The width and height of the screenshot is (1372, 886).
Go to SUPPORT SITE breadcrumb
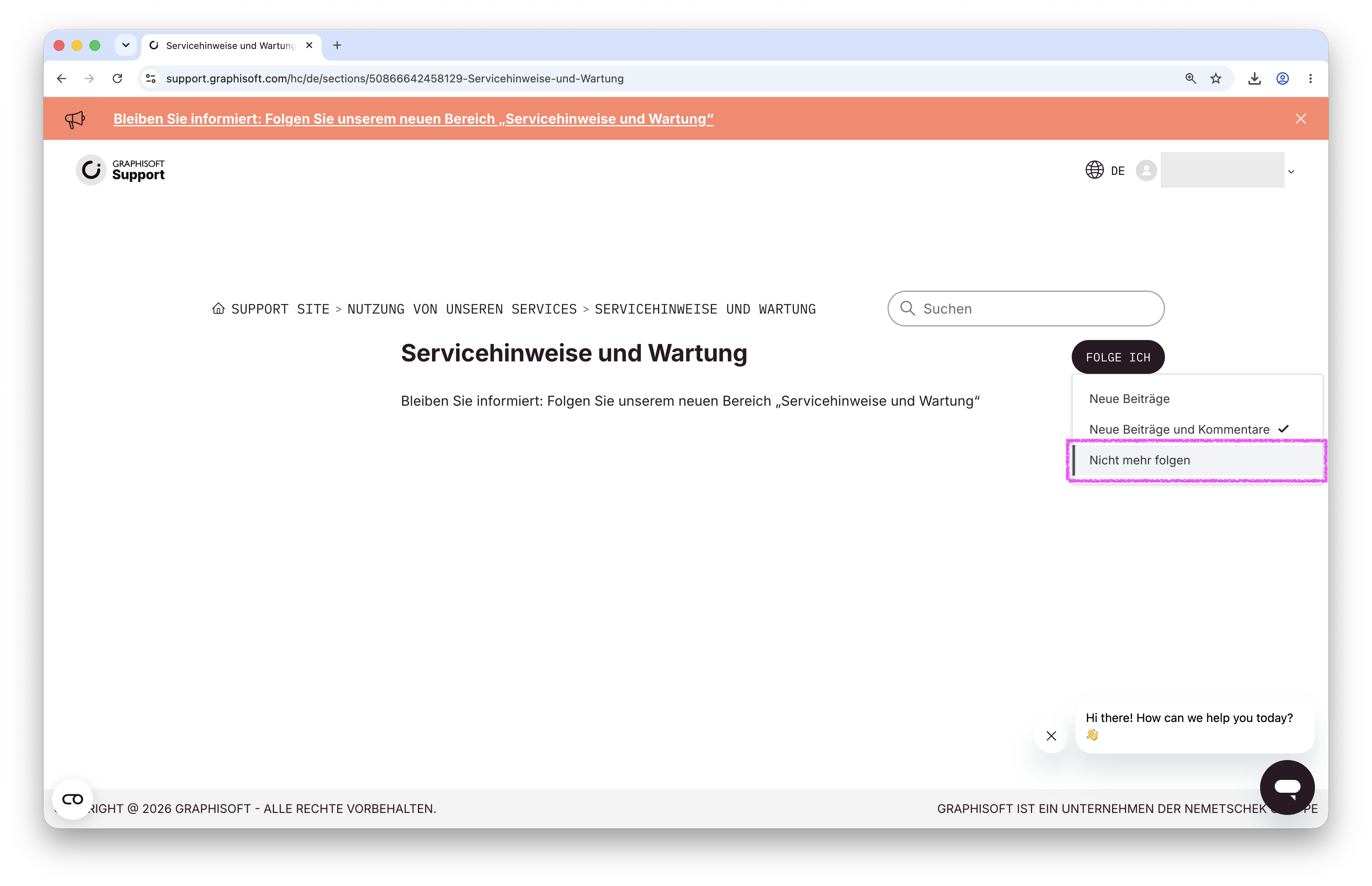point(280,309)
